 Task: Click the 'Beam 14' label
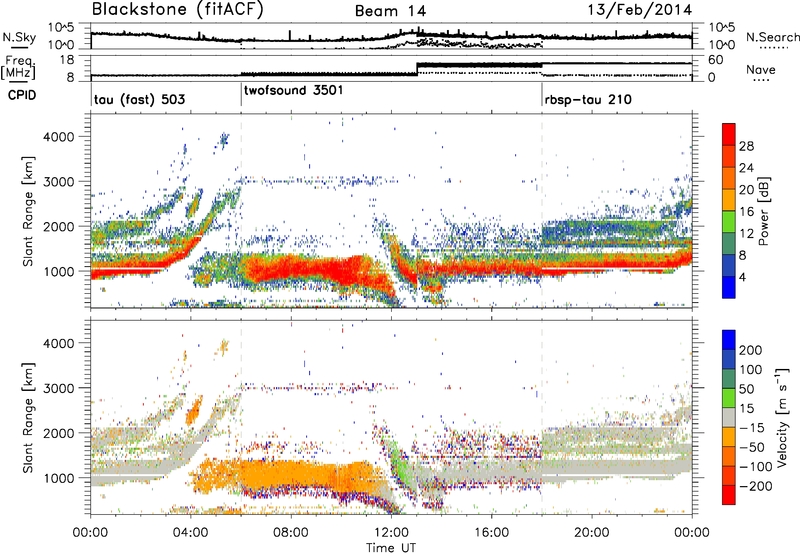[390, 11]
